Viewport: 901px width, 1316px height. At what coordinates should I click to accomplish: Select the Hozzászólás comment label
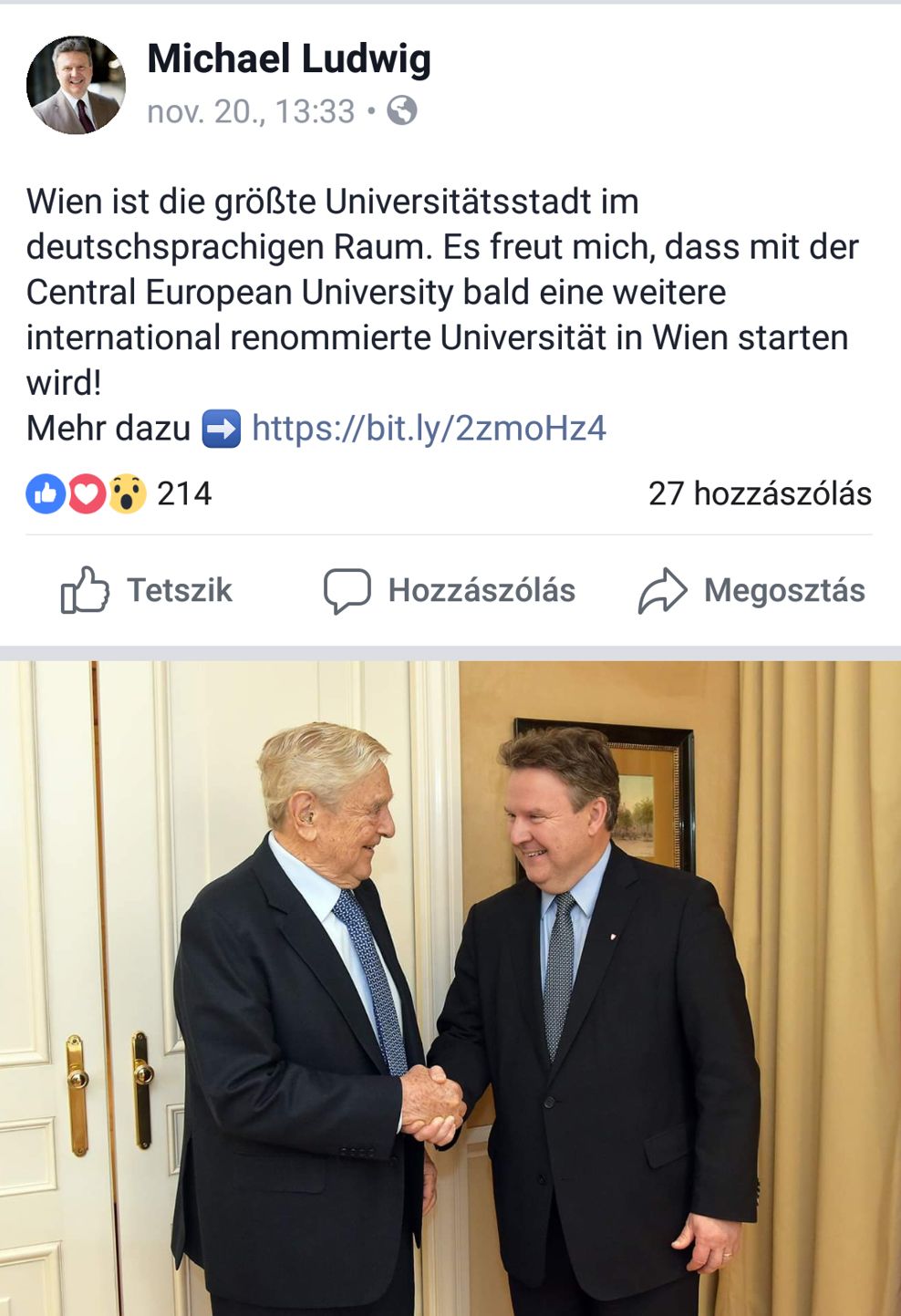coord(482,590)
